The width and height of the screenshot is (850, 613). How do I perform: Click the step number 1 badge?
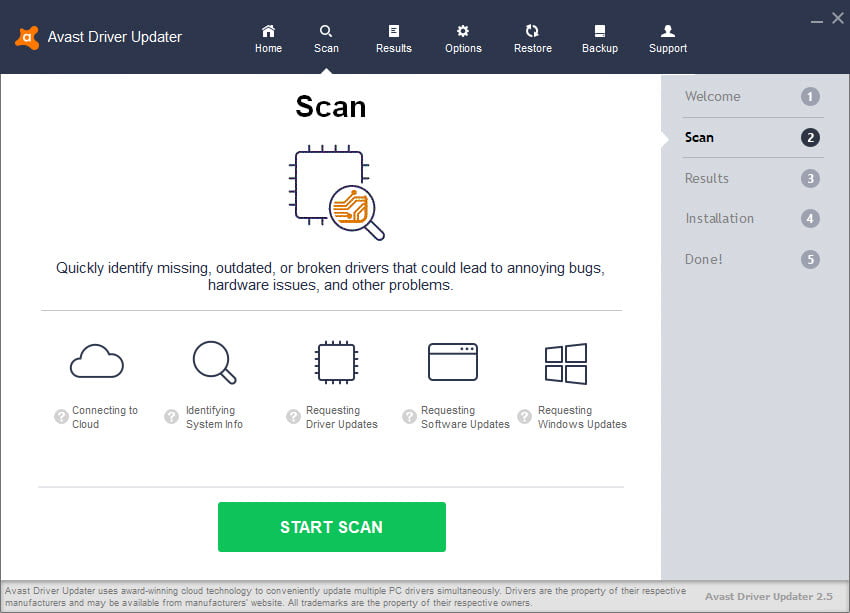point(810,97)
